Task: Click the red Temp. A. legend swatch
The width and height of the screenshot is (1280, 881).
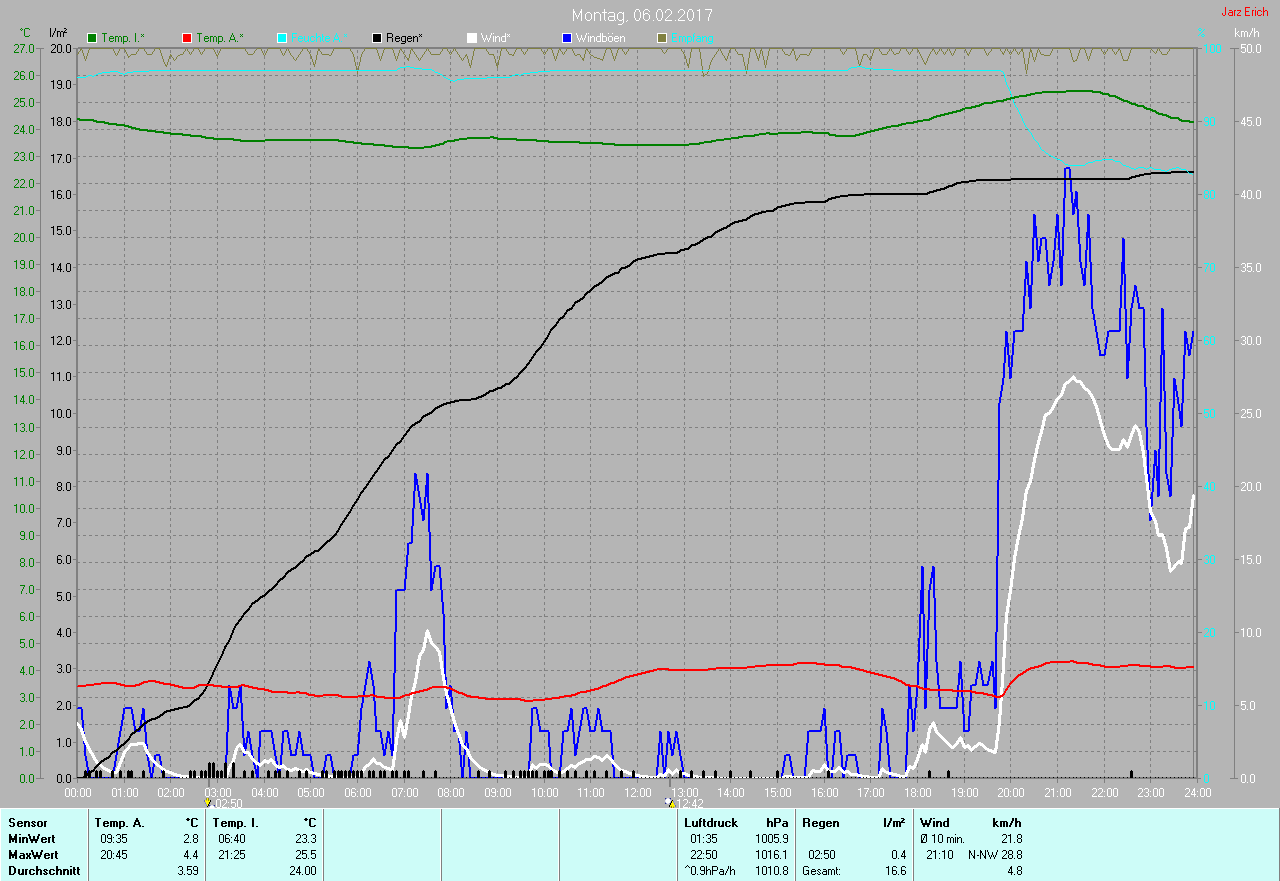Action: tap(187, 38)
